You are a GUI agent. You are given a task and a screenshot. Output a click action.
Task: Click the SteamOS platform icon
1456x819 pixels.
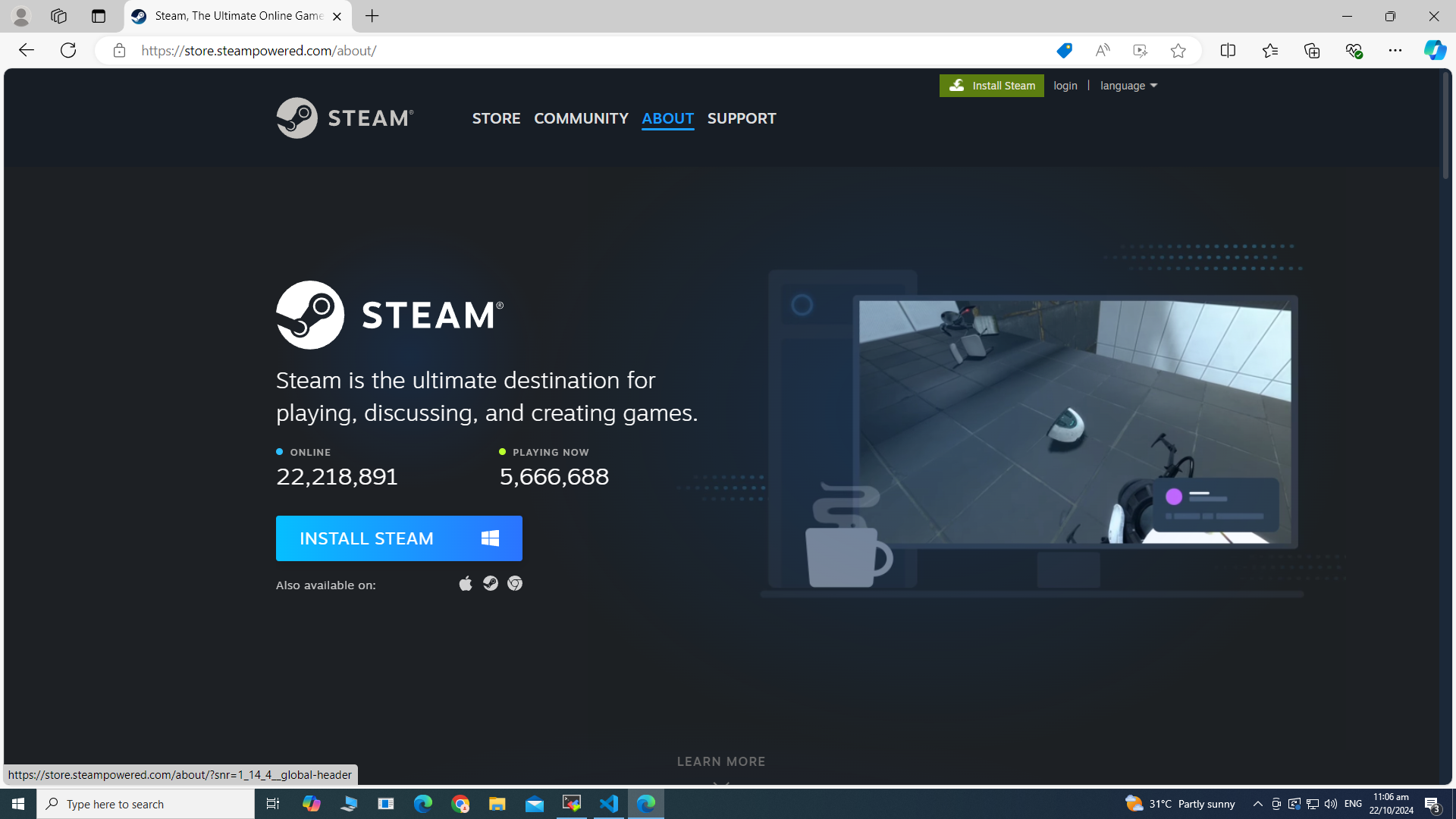point(491,583)
